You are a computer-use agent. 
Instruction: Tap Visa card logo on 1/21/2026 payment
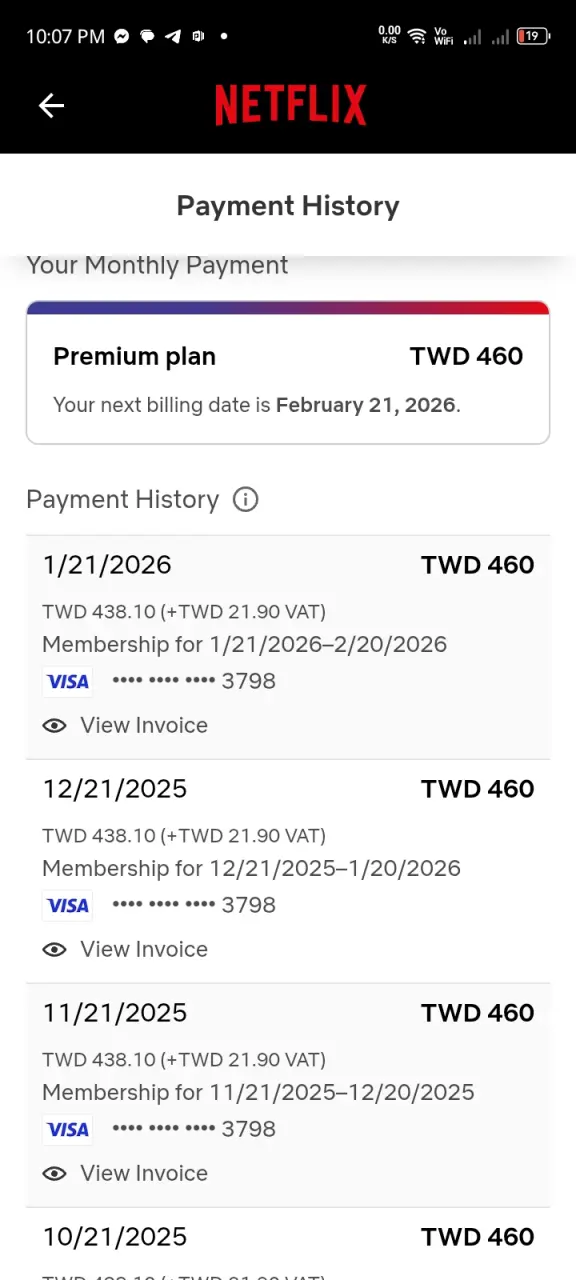[68, 681]
